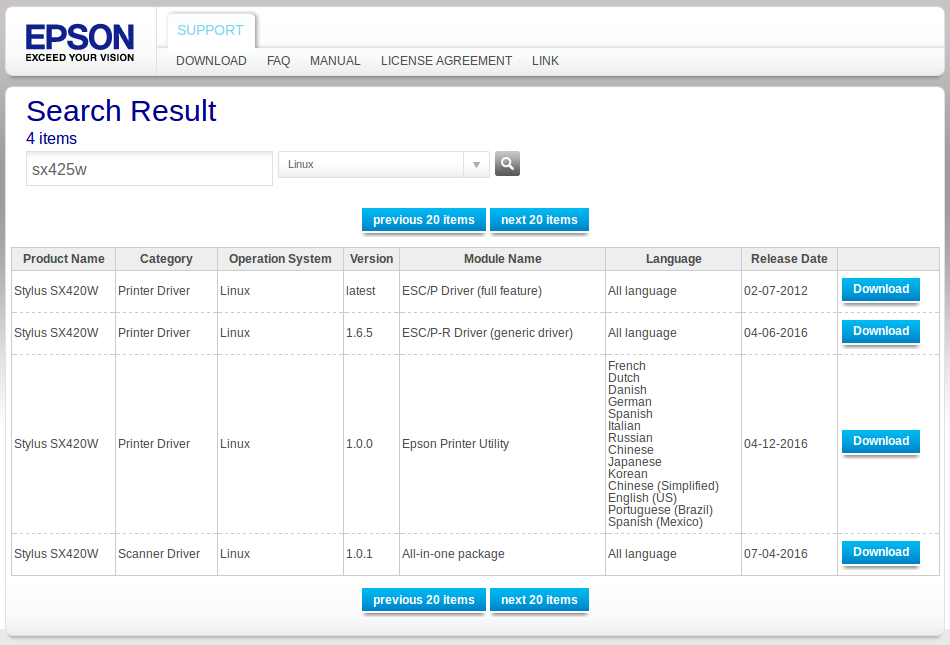This screenshot has width=950, height=645.
Task: Click the Language column header
Action: click(x=673, y=259)
